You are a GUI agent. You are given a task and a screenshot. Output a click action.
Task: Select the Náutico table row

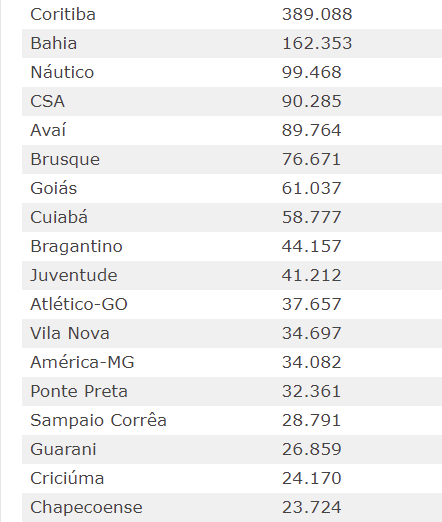click(232, 72)
